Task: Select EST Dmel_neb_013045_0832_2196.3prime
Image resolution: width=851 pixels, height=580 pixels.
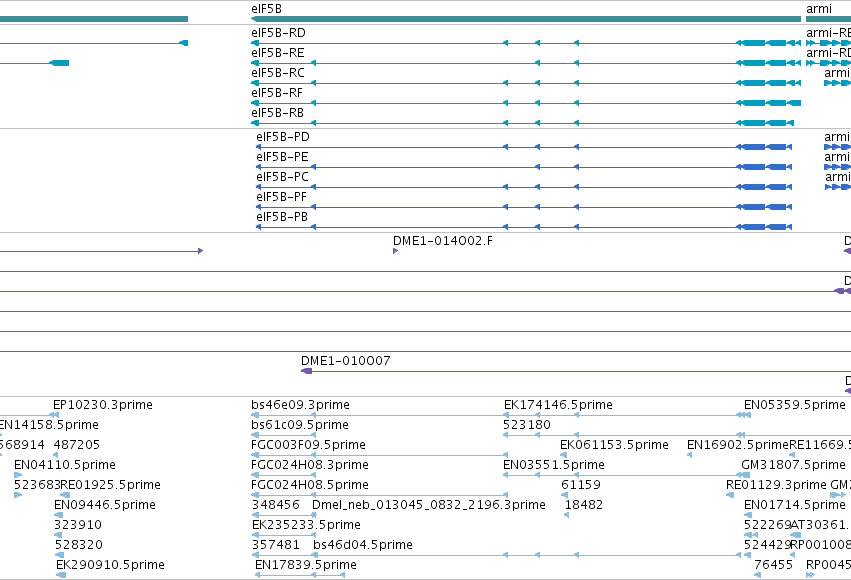Action: coord(429,505)
